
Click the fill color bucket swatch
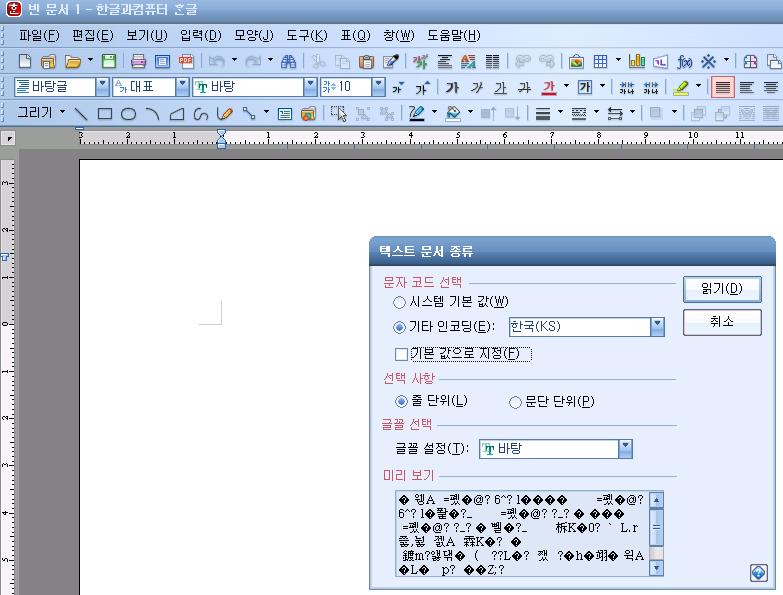[453, 114]
